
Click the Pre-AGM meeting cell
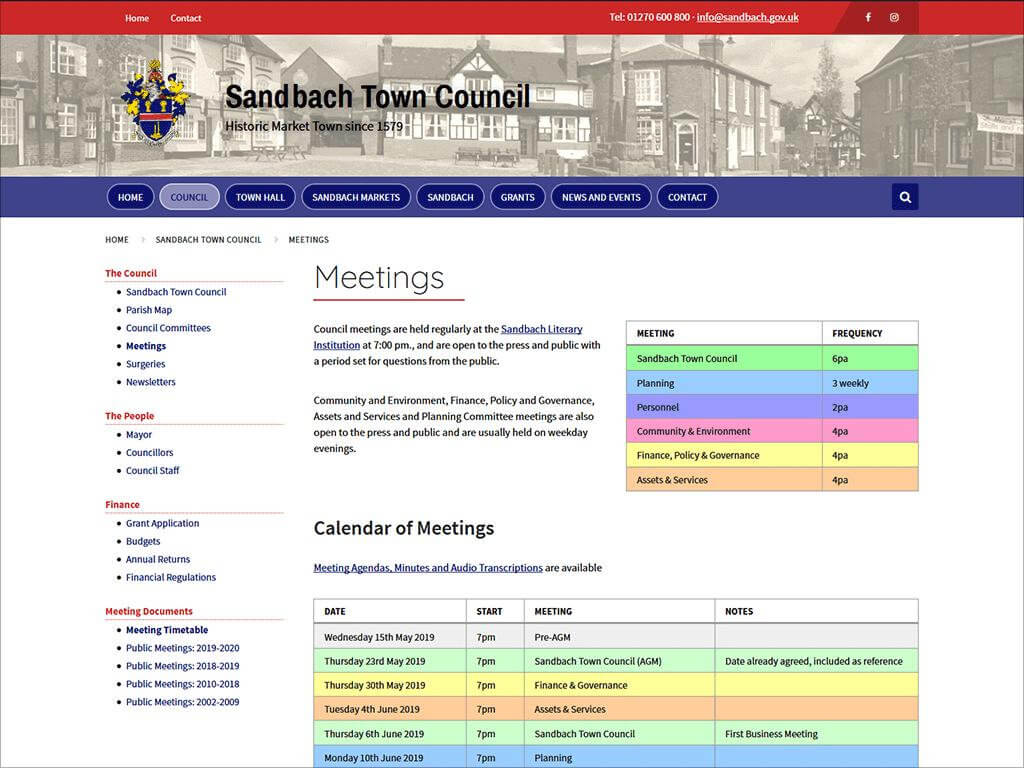point(619,637)
